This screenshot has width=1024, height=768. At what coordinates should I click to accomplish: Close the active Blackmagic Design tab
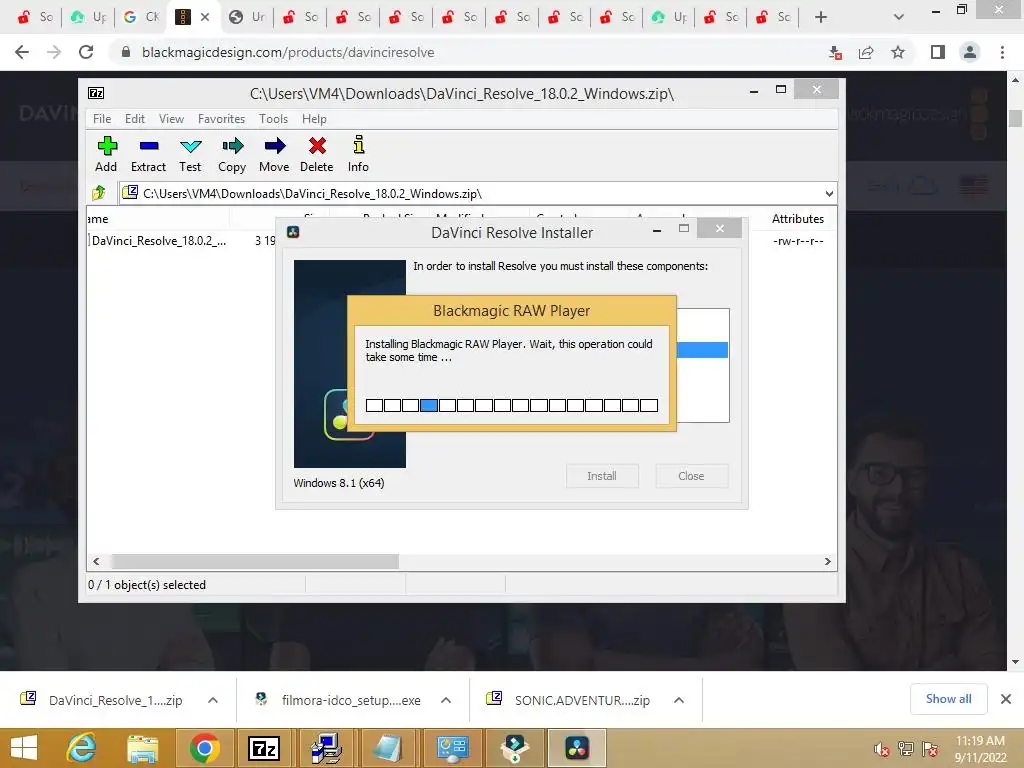(x=205, y=17)
